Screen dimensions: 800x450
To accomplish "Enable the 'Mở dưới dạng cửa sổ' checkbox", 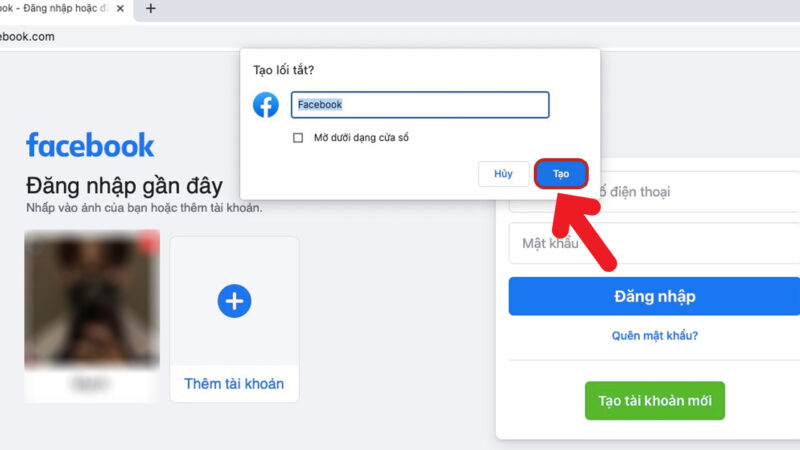I will pyautogui.click(x=298, y=138).
